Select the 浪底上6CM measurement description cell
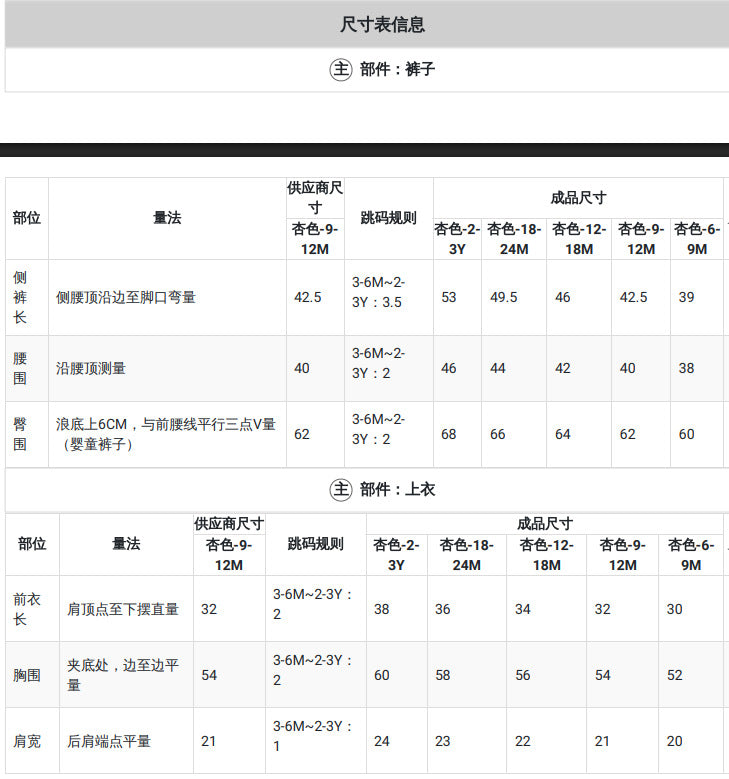 (167, 434)
